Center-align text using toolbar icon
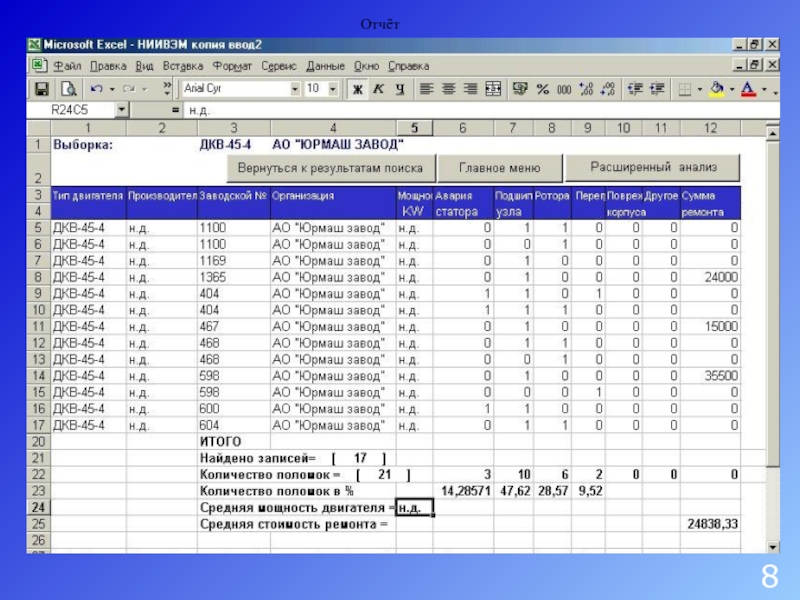 point(448,89)
